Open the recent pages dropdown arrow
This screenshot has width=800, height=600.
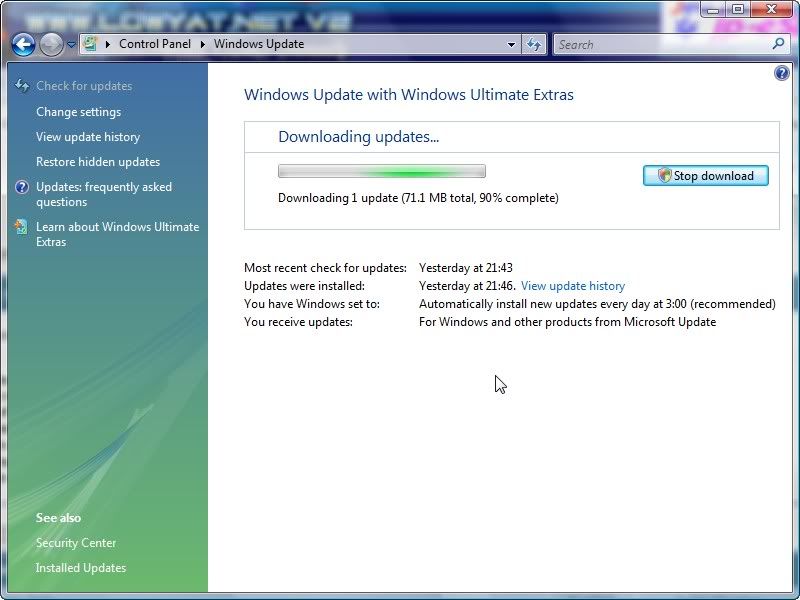pyautogui.click(x=72, y=45)
